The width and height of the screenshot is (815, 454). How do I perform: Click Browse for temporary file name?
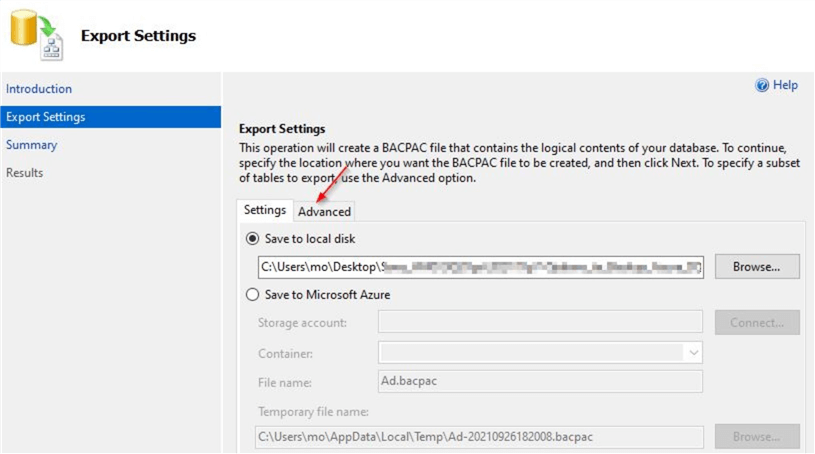coord(756,437)
